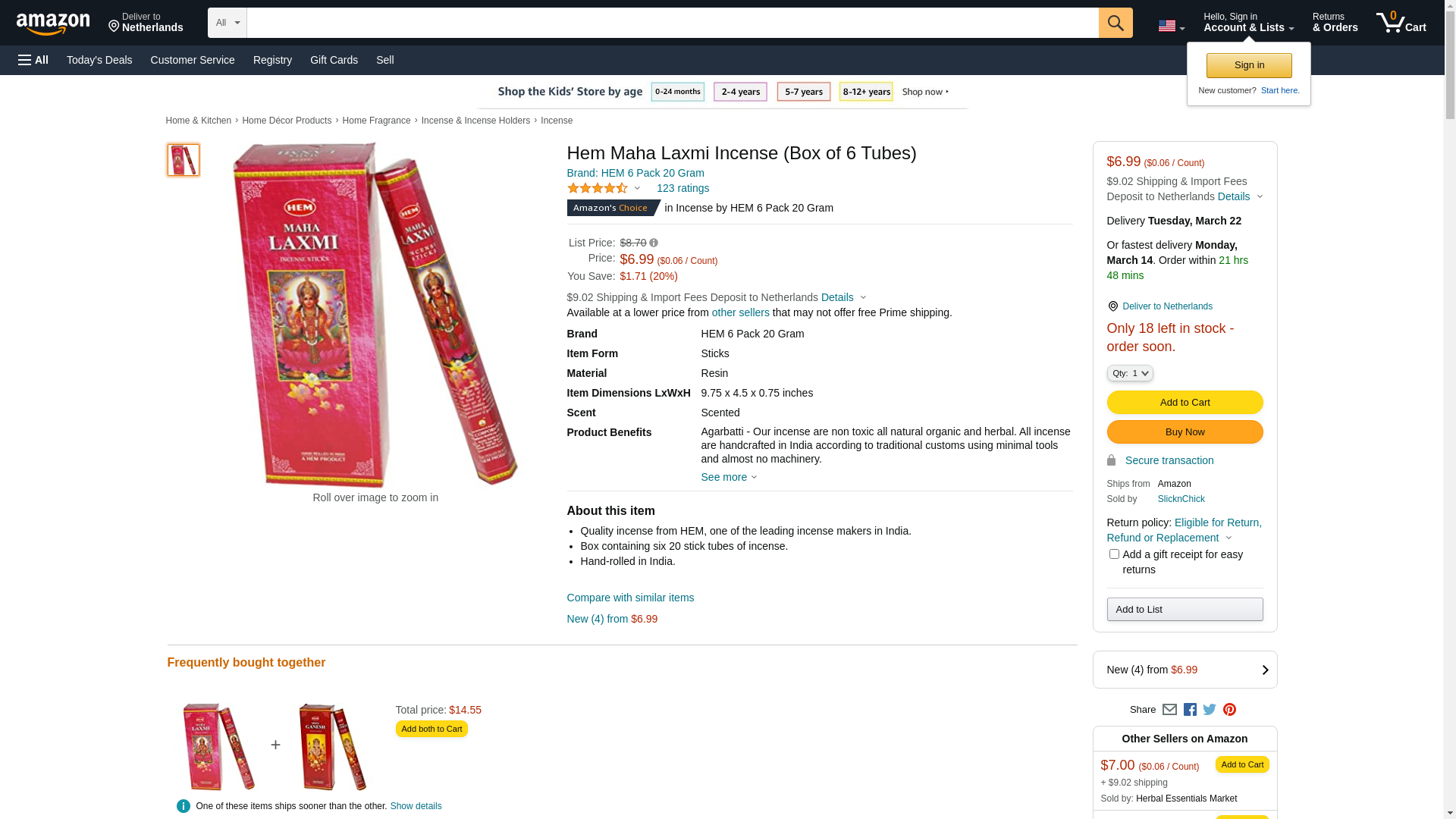Select the Maha Laxmi product thumbnail
The image size is (1456, 819).
pyautogui.click(x=184, y=160)
